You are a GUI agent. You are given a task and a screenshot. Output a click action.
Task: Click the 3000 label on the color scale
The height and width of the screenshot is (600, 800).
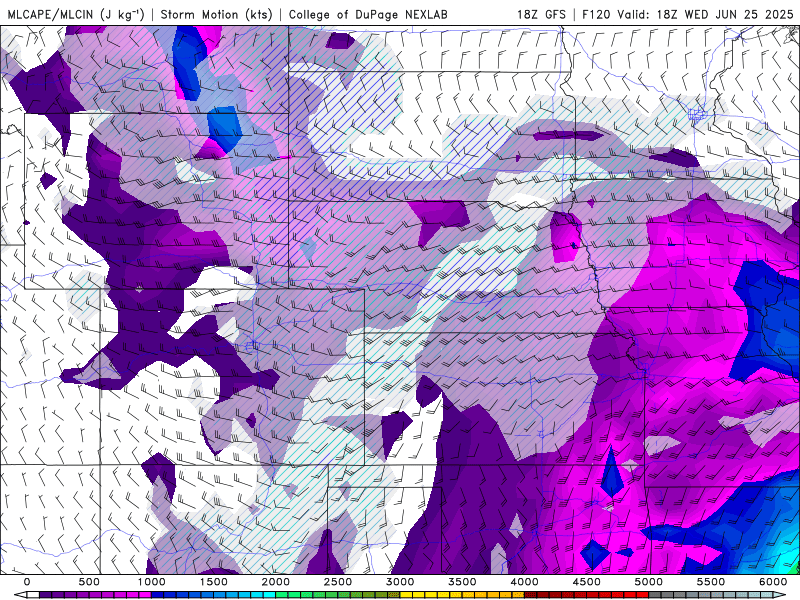[400, 582]
